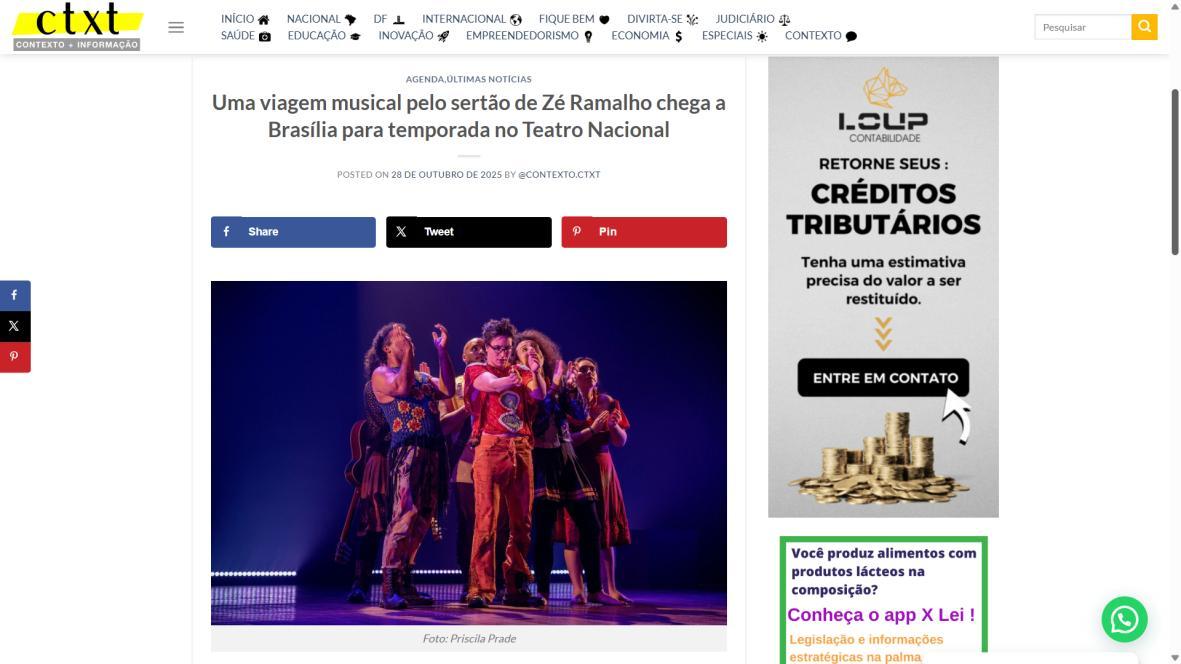Share via floating sidebar Facebook icon
Viewport: 1181px width, 664px height.
(x=15, y=295)
